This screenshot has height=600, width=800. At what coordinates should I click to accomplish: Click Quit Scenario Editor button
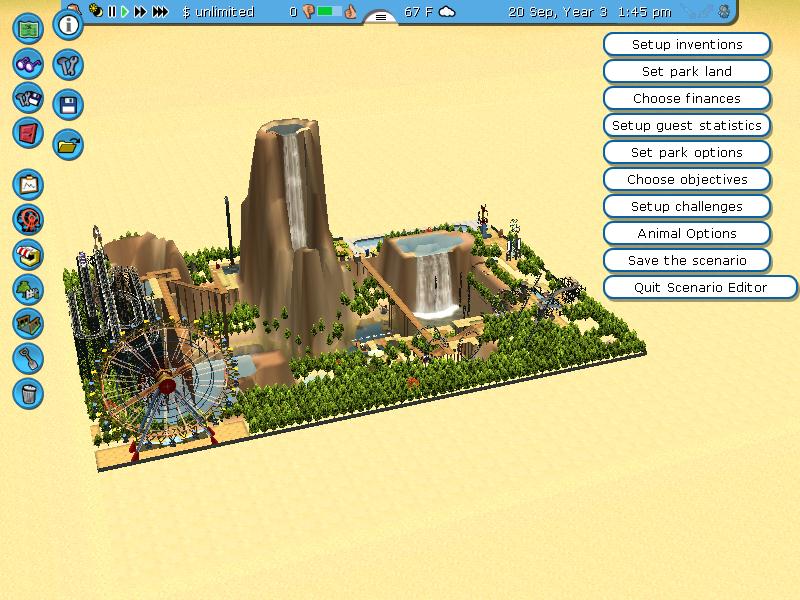(700, 287)
